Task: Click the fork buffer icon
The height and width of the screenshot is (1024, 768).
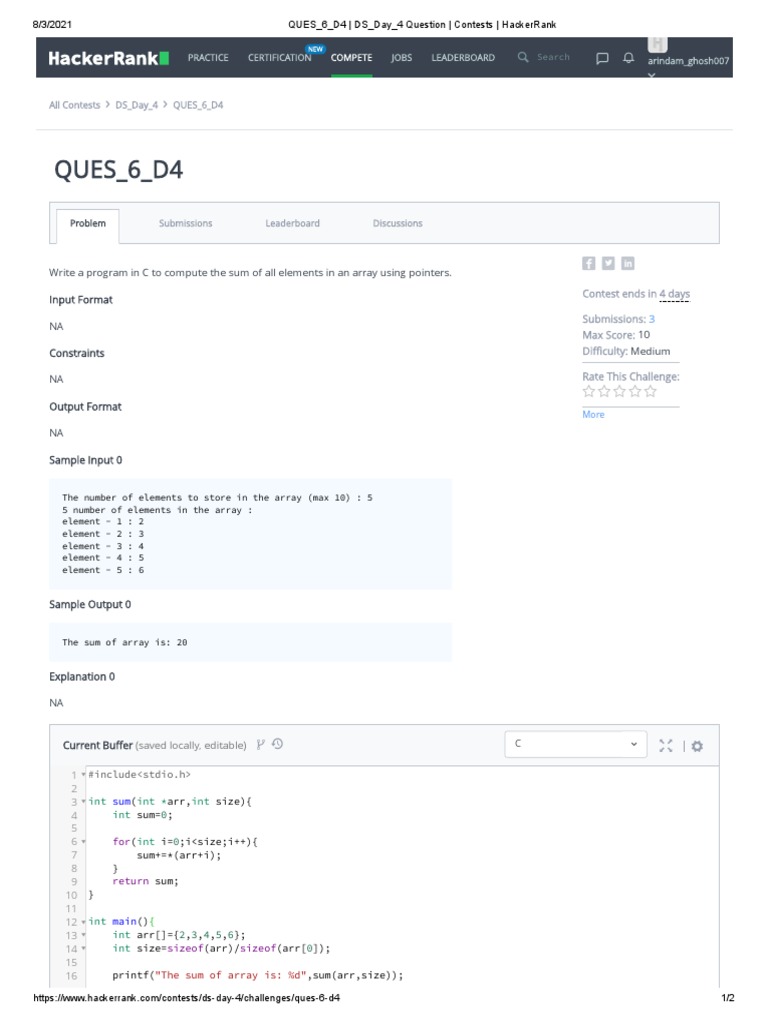Action: [x=261, y=744]
